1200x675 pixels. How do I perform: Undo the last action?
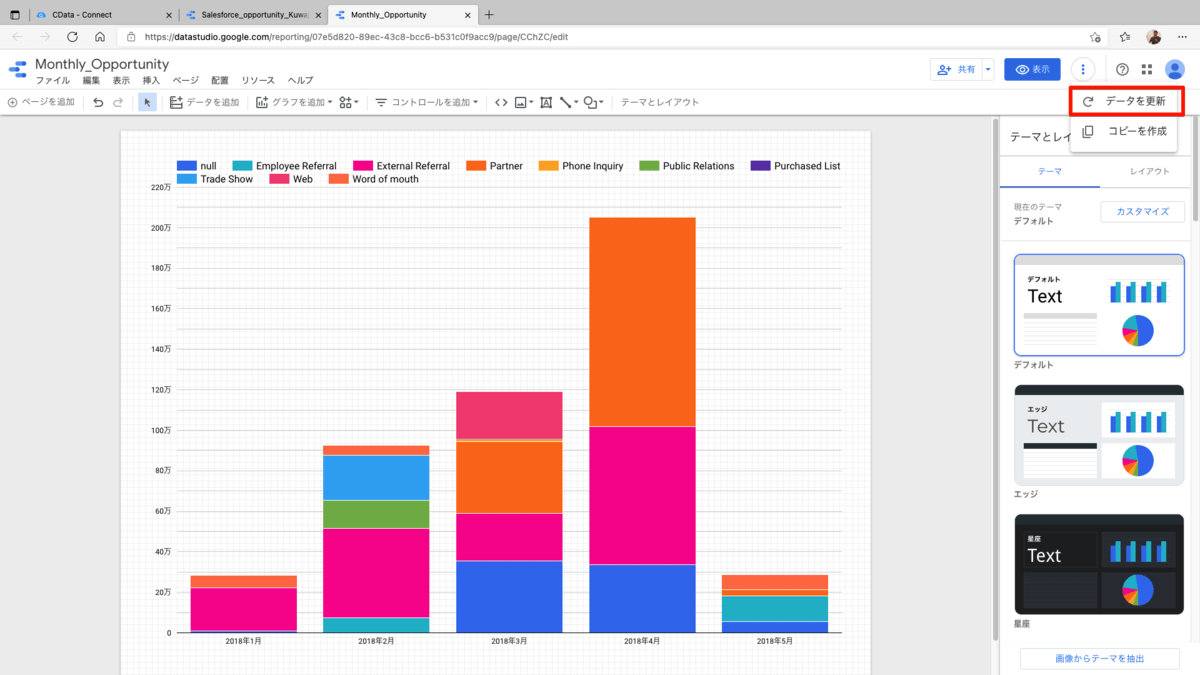[x=98, y=102]
